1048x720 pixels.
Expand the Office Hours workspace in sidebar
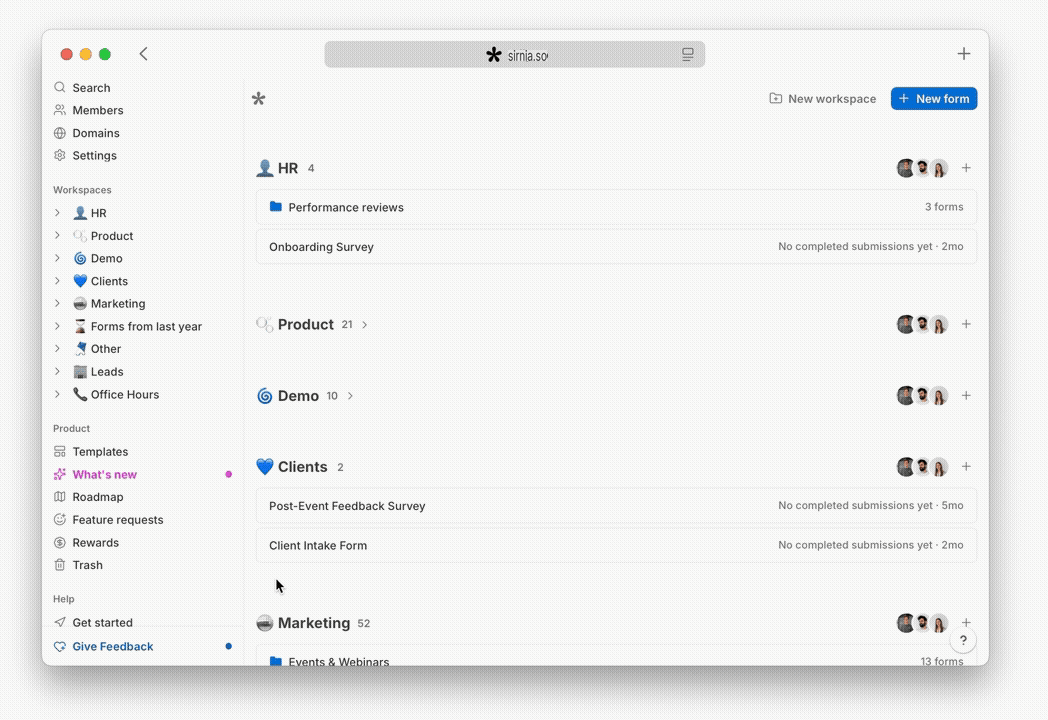(57, 394)
